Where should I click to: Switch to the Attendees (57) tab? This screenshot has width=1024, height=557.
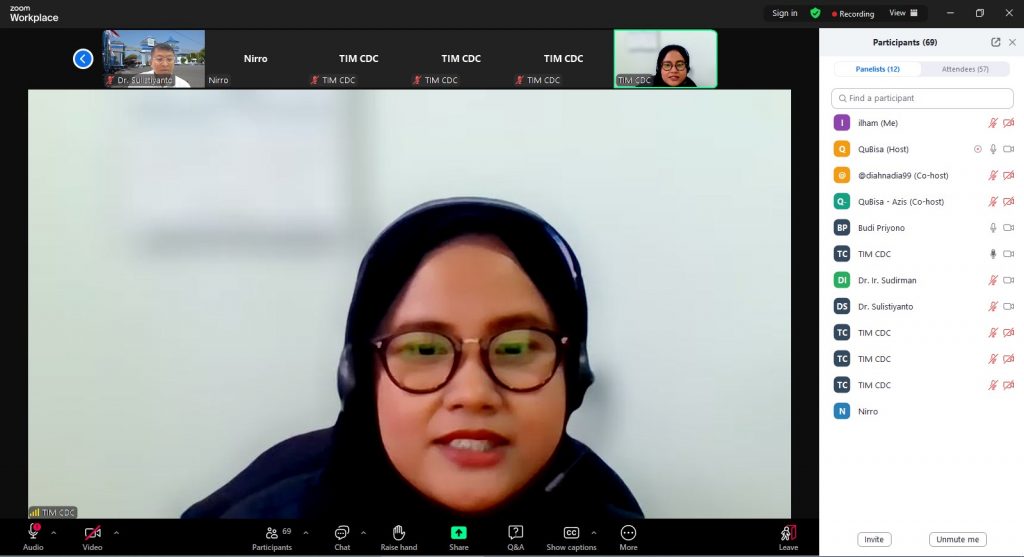pos(964,69)
